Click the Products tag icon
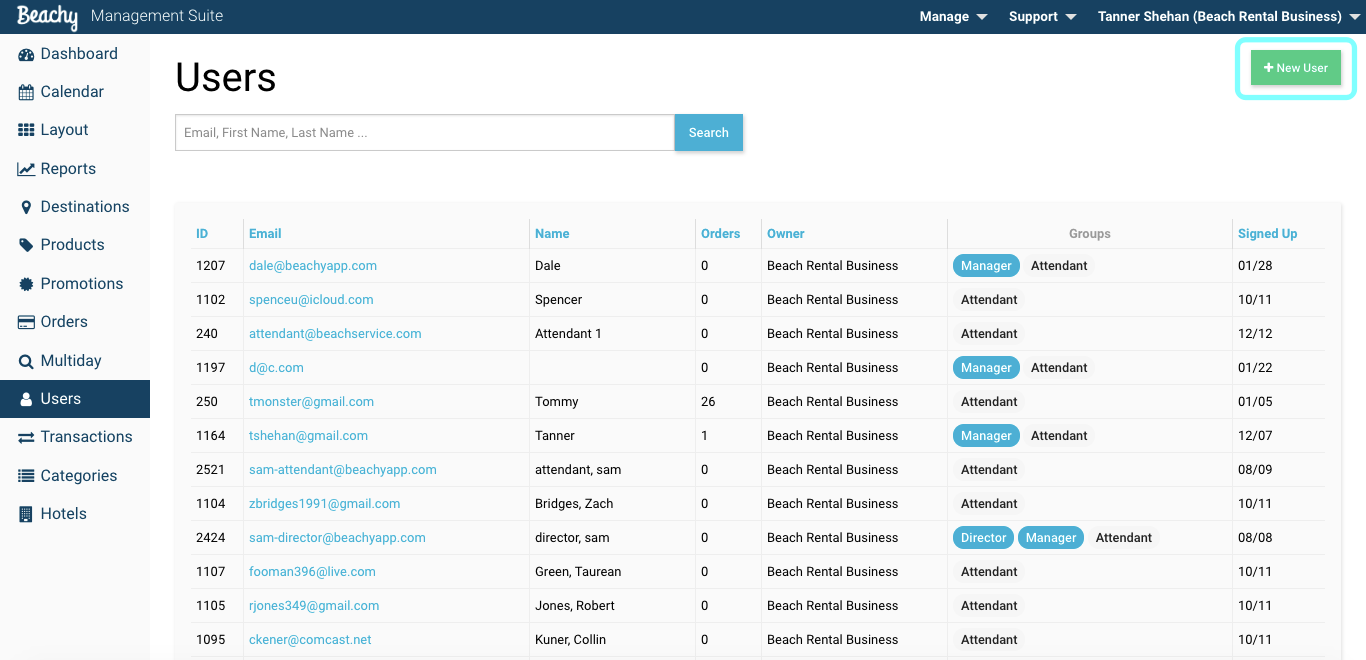 click(26, 245)
